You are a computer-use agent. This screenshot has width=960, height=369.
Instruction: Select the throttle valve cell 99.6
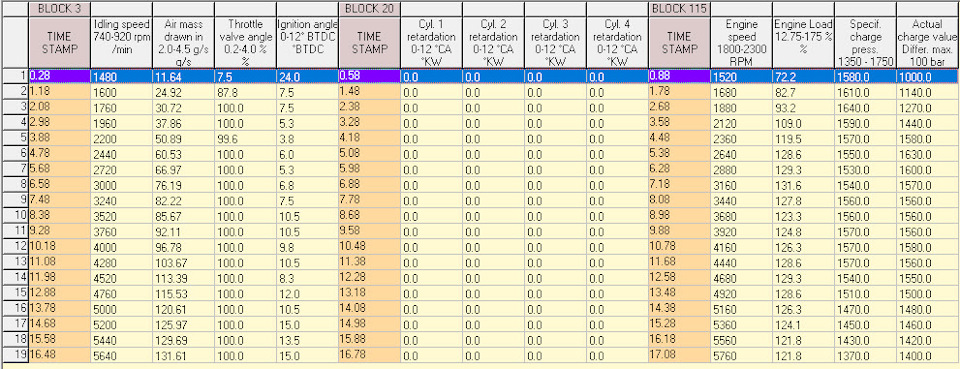point(245,138)
